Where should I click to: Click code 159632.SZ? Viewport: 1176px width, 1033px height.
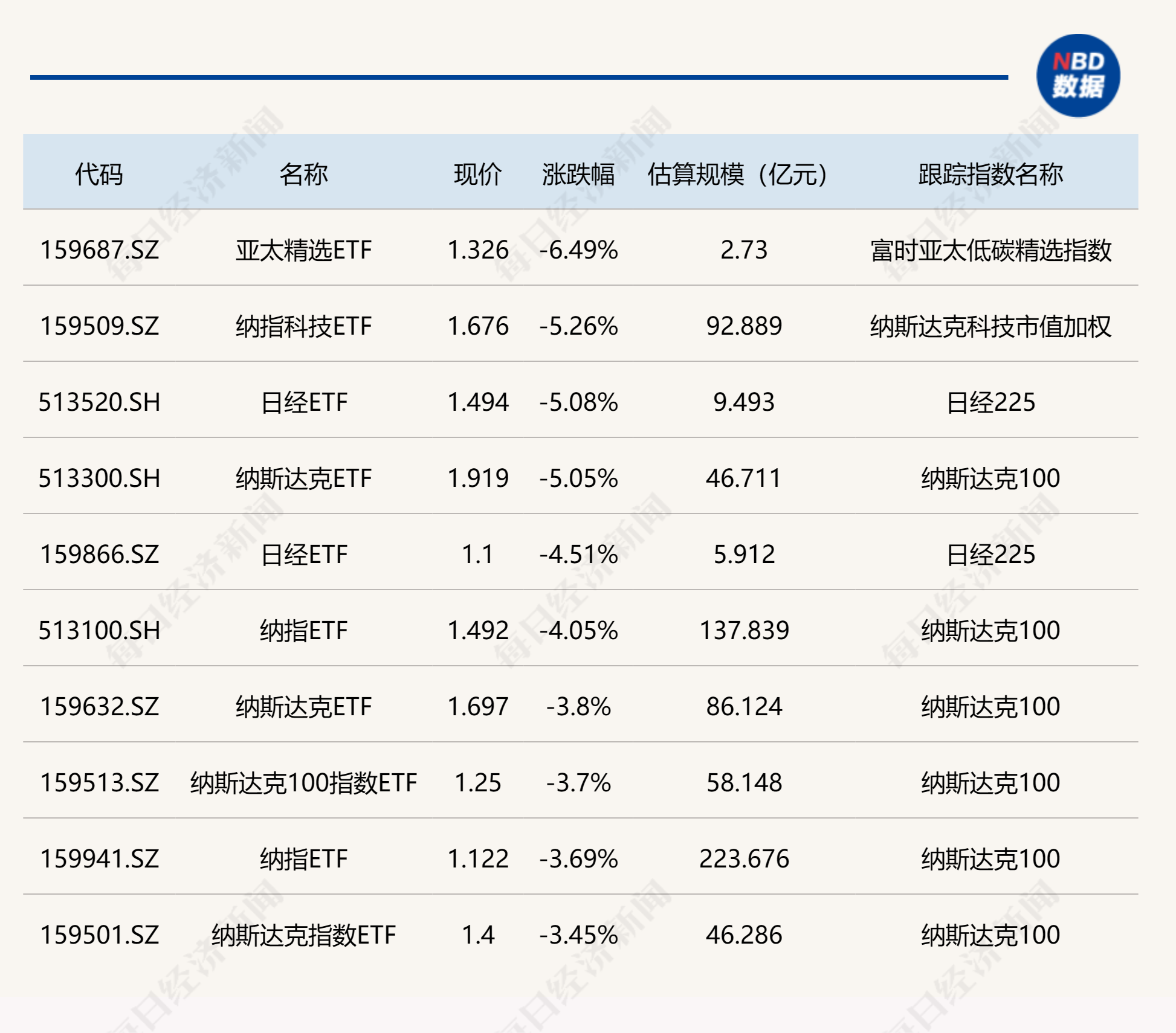pos(100,707)
